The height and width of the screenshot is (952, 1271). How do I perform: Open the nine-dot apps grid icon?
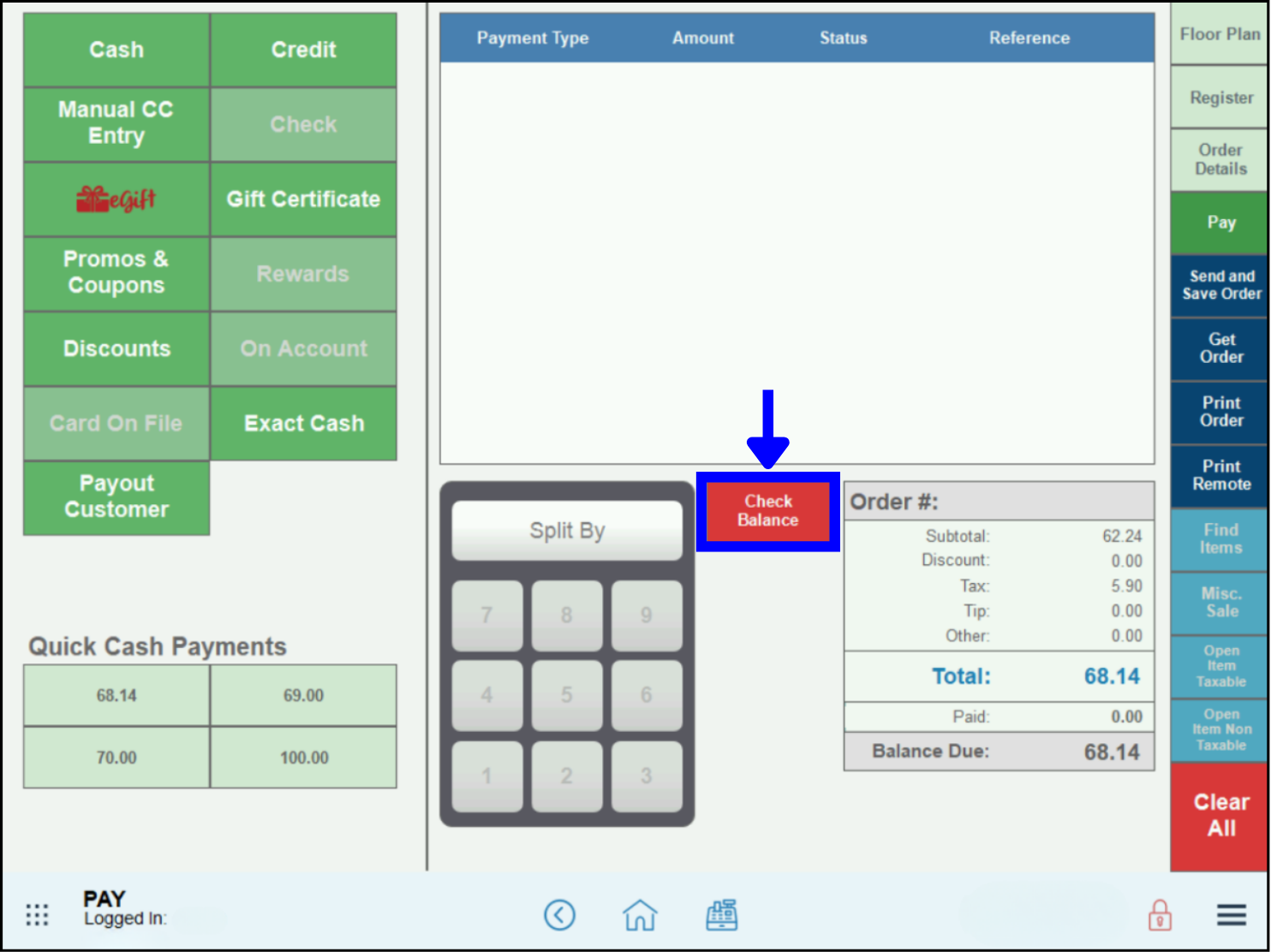[36, 914]
